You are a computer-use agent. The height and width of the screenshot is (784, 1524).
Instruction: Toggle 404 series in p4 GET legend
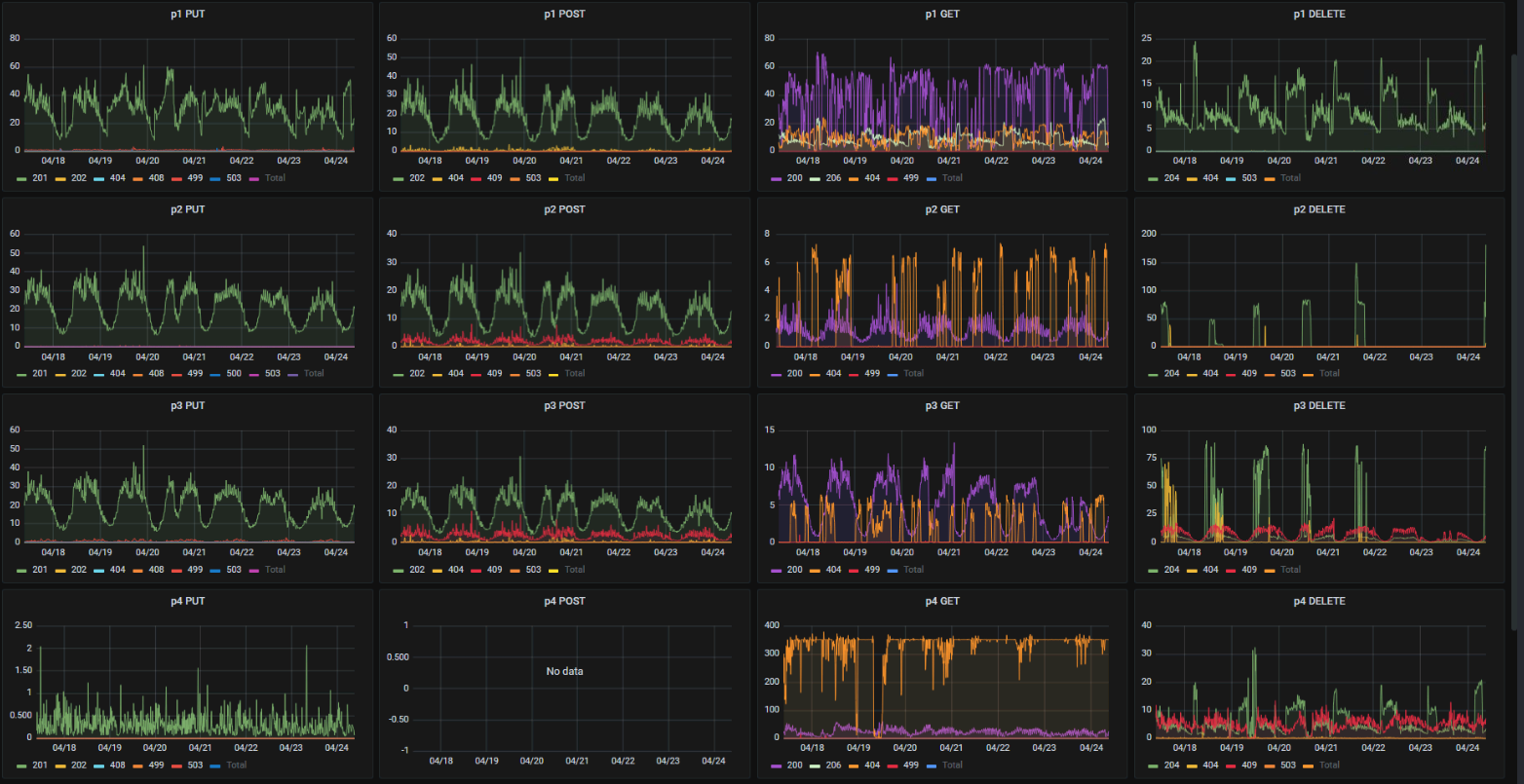point(872,765)
